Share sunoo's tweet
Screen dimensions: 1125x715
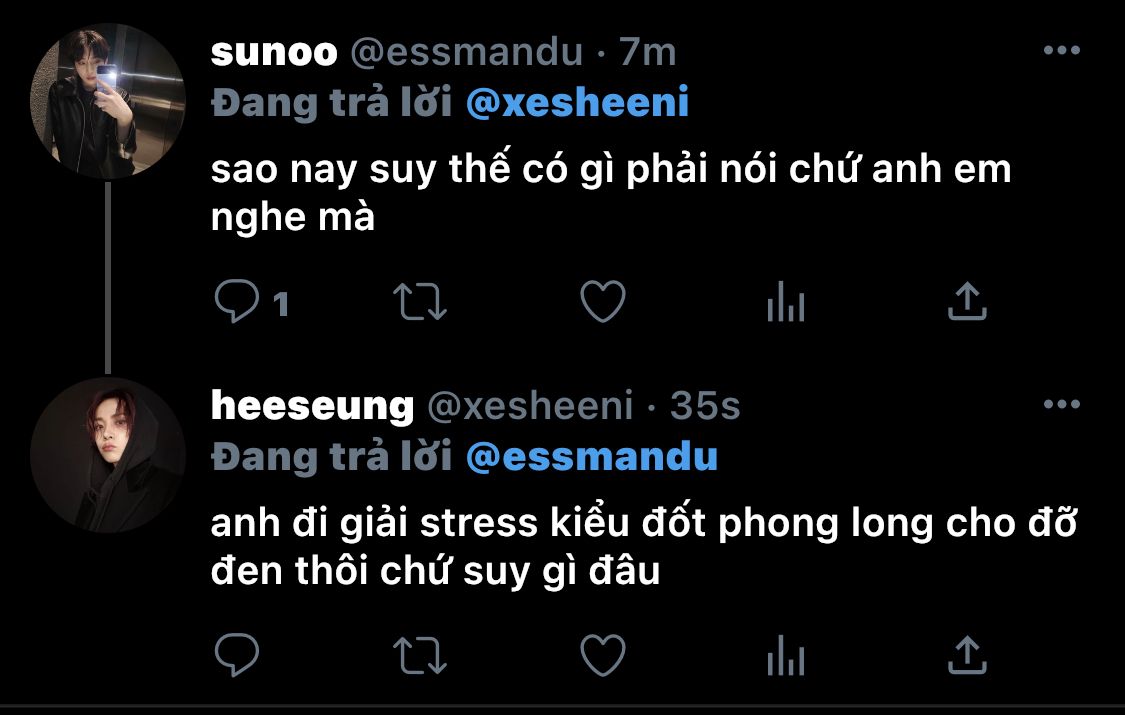967,300
